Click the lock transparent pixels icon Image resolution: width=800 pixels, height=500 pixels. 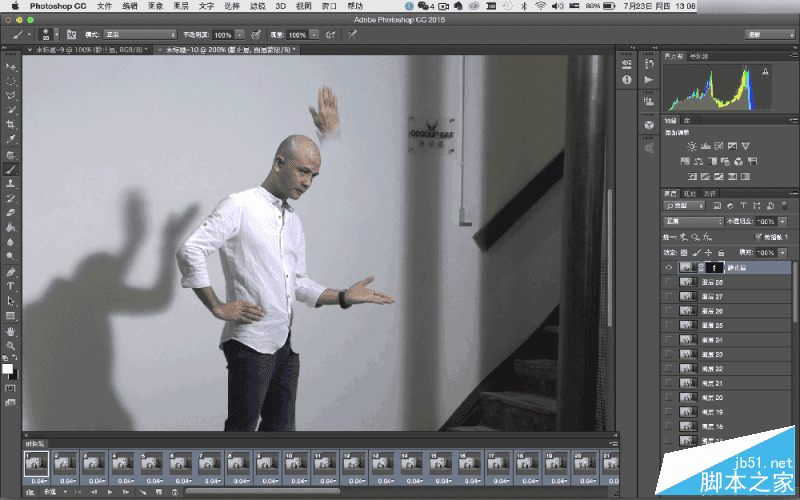pyautogui.click(x=684, y=253)
